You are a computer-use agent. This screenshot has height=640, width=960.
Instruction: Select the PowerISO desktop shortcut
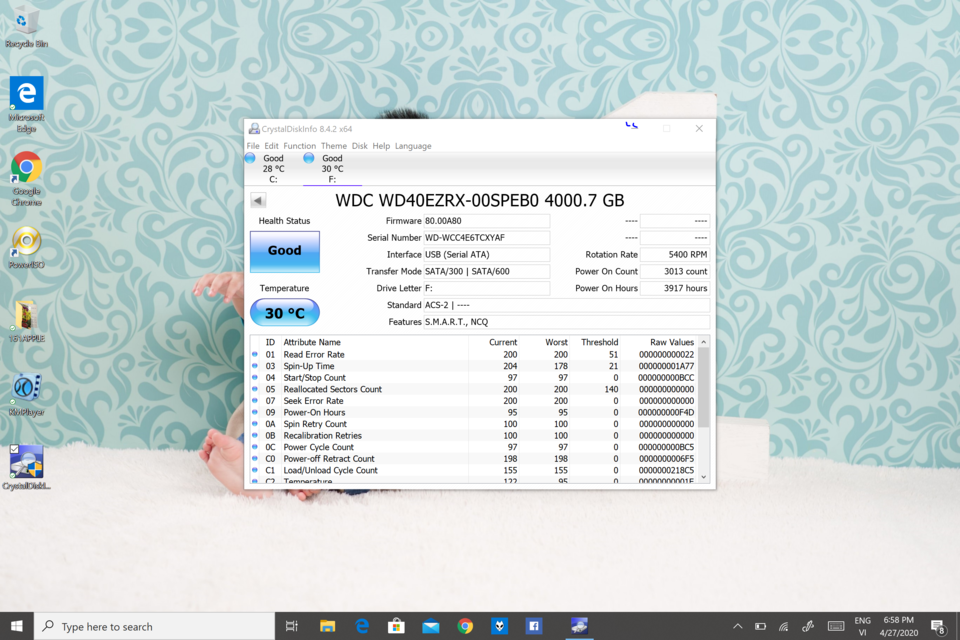click(26, 247)
